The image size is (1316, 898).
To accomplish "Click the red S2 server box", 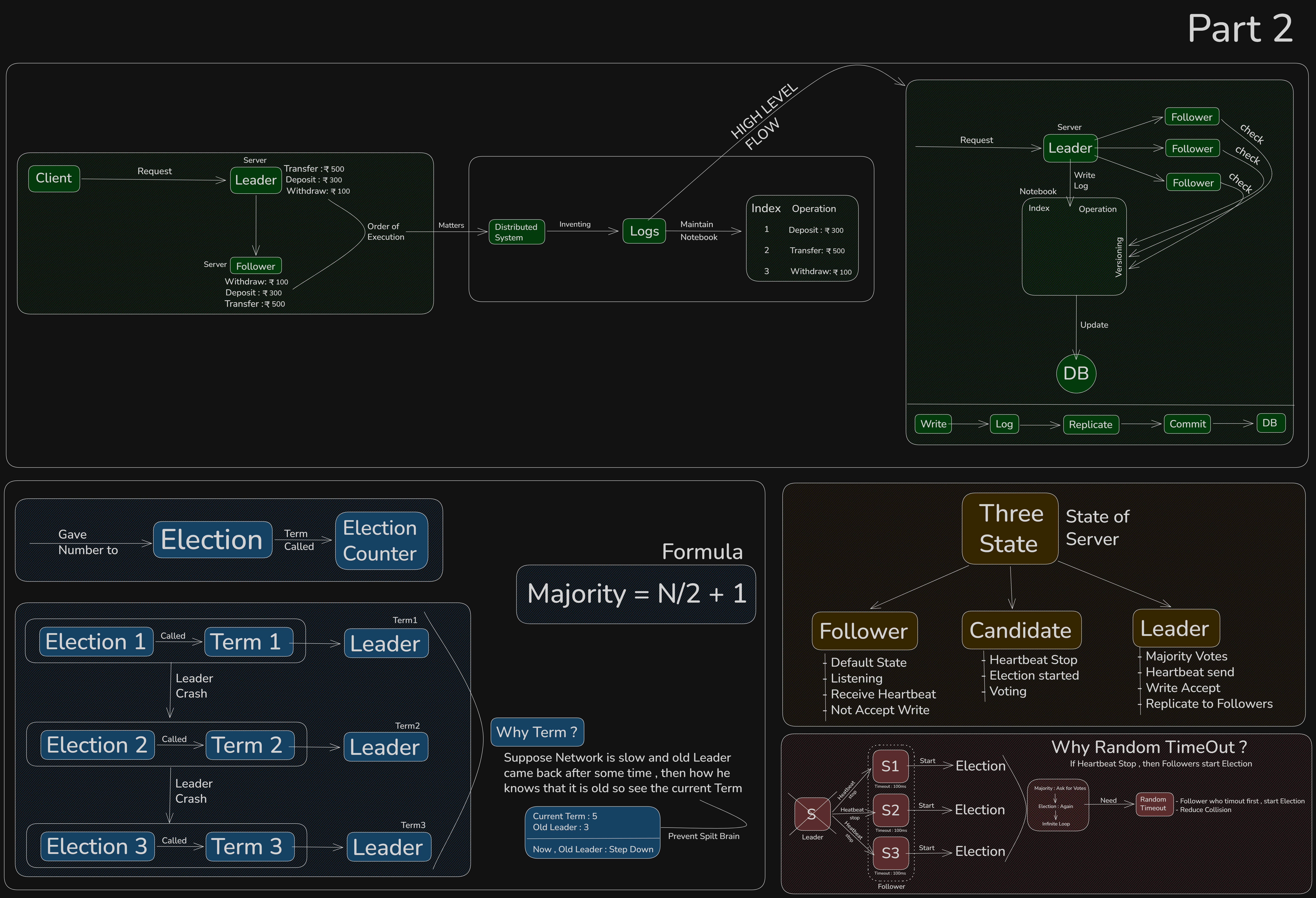I will 890,810.
